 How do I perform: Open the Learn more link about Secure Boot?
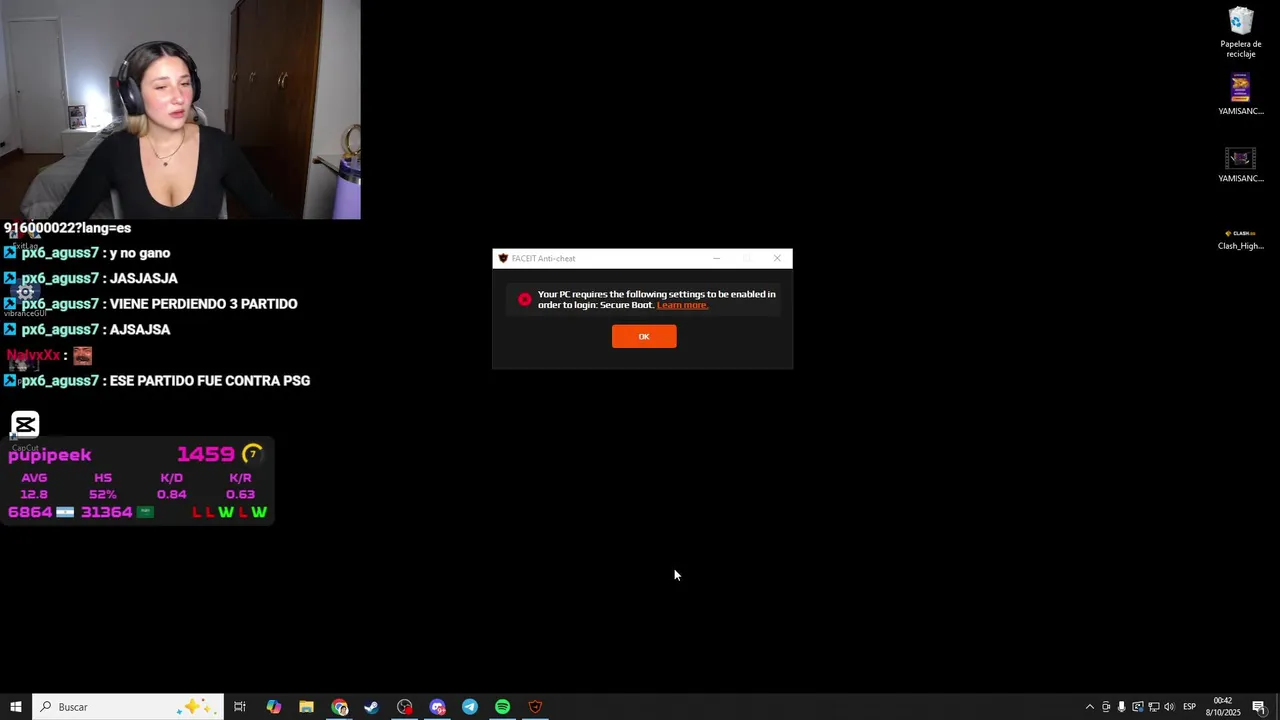pyautogui.click(x=682, y=305)
